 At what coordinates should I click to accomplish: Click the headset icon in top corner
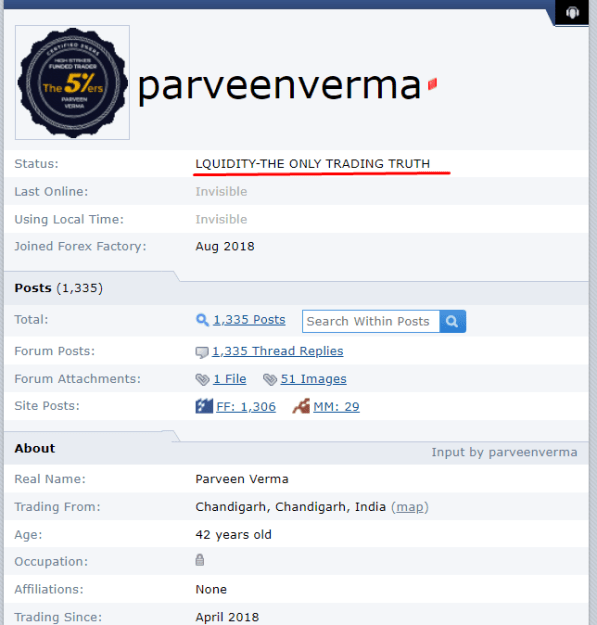pyautogui.click(x=572, y=13)
